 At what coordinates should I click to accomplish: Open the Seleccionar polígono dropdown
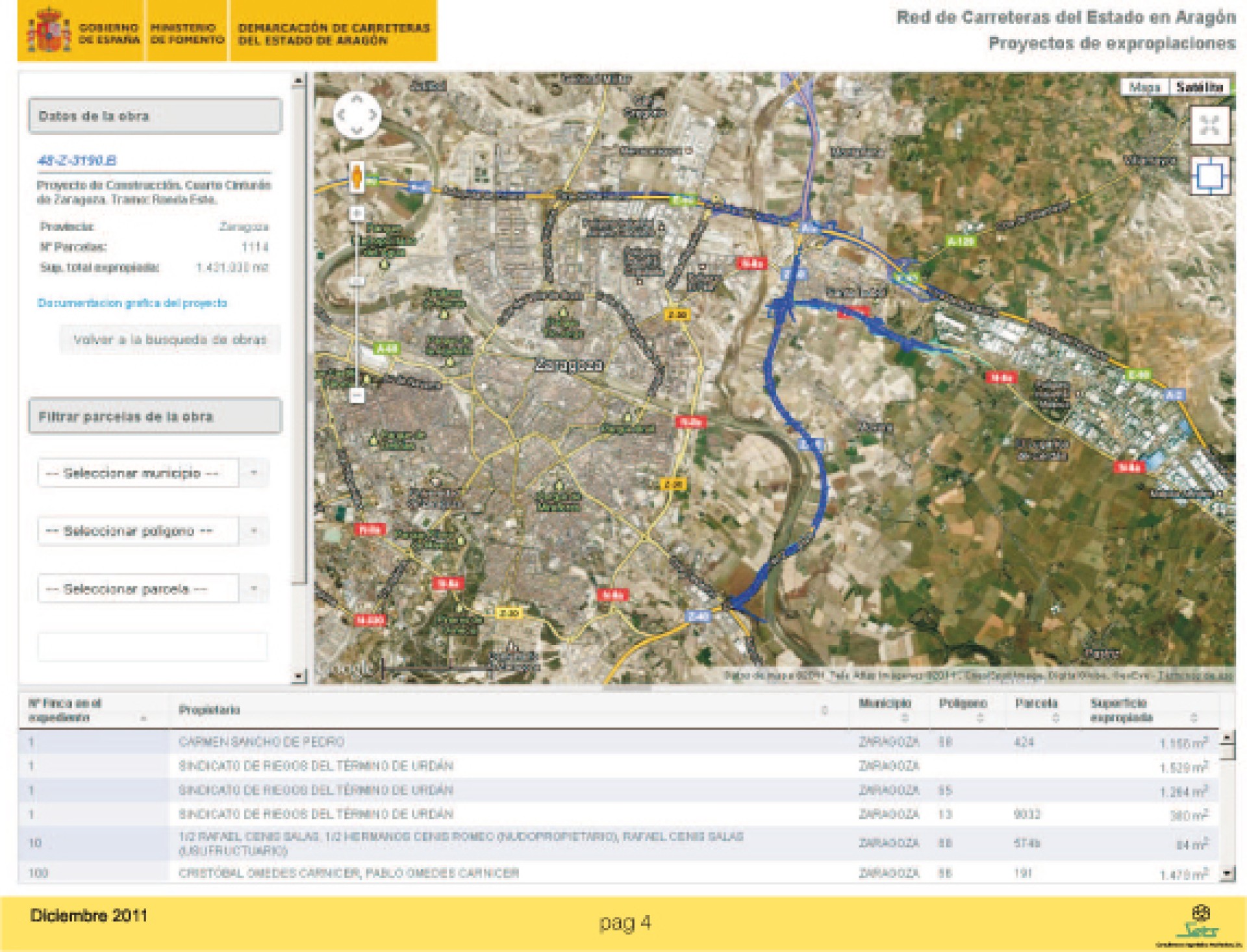click(x=153, y=531)
